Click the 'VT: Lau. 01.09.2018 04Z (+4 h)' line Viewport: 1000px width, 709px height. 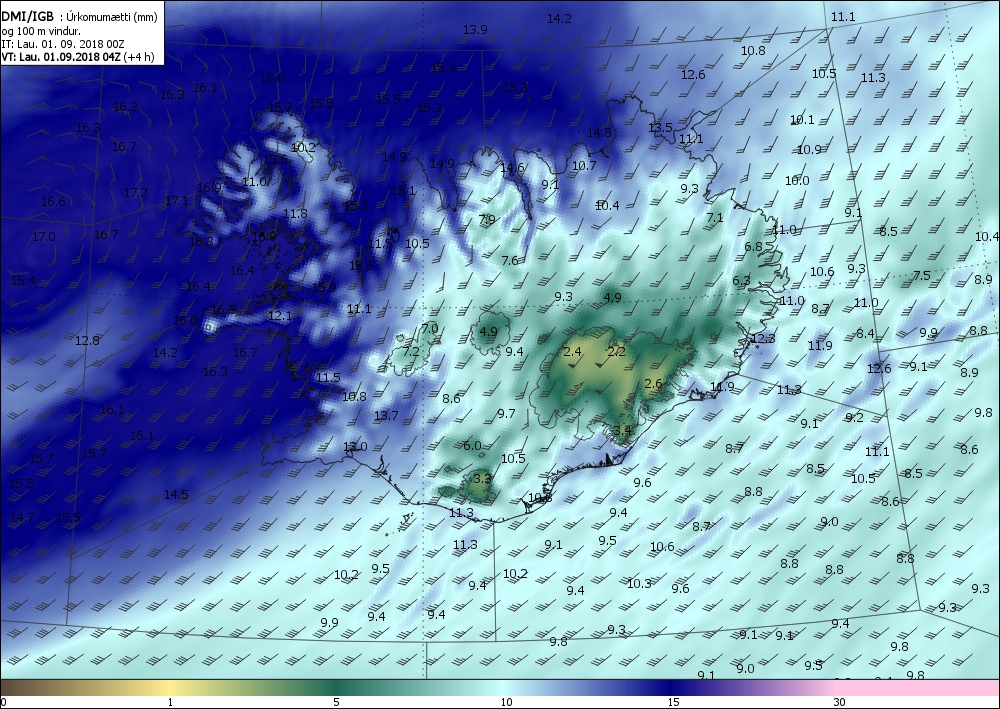tap(77, 57)
